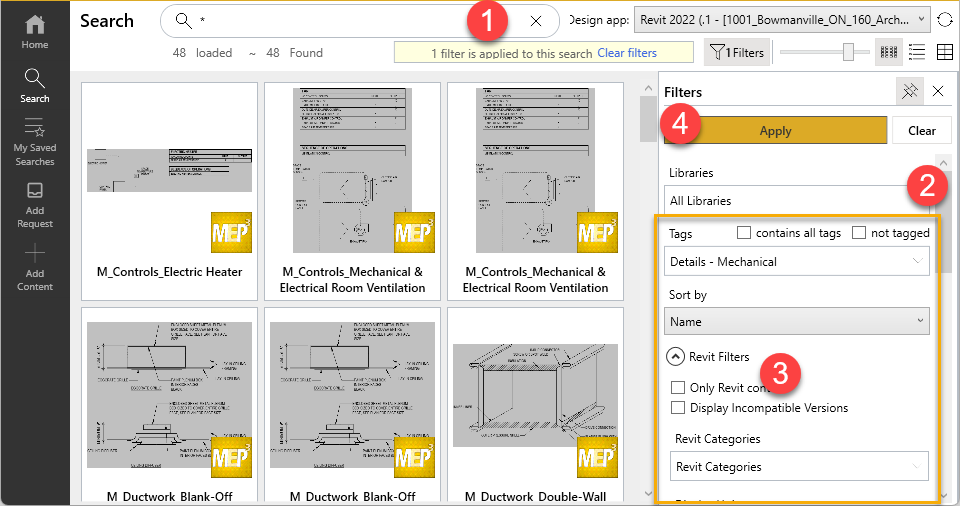Viewport: 960px width, 506px height.
Task: Click the Clear filters link
Action: point(627,53)
